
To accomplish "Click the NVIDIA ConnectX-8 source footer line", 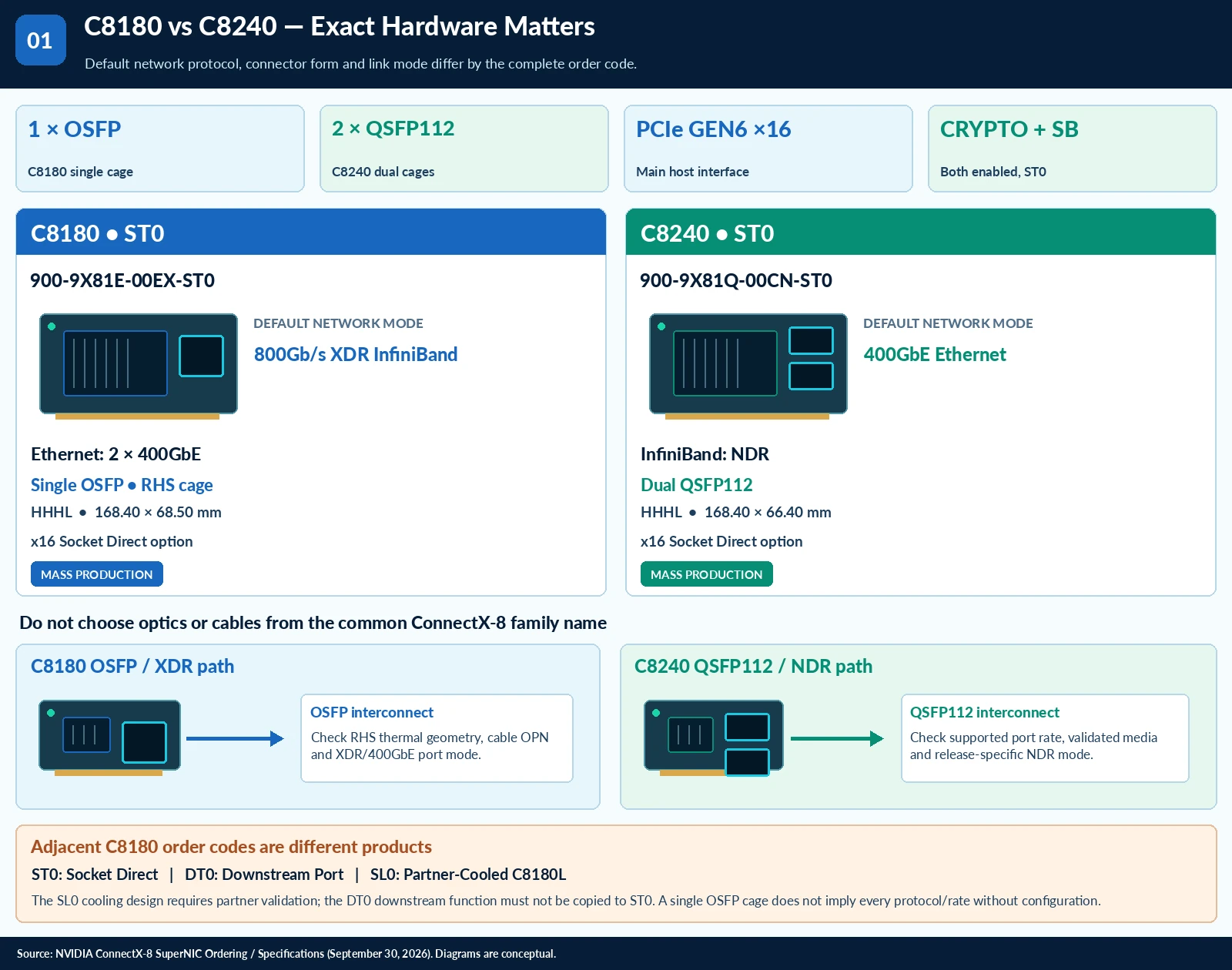I will tap(286, 954).
